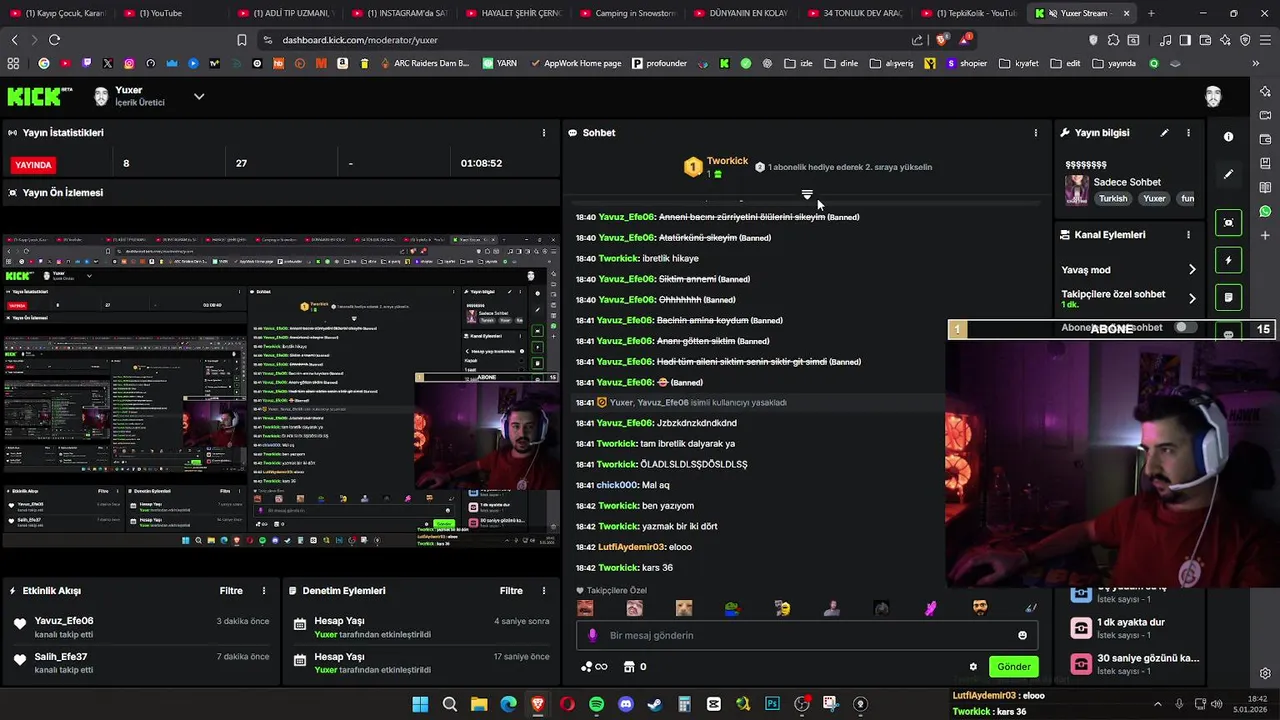Select the Yuxer tag in Yayın bilgisi

(x=1155, y=198)
